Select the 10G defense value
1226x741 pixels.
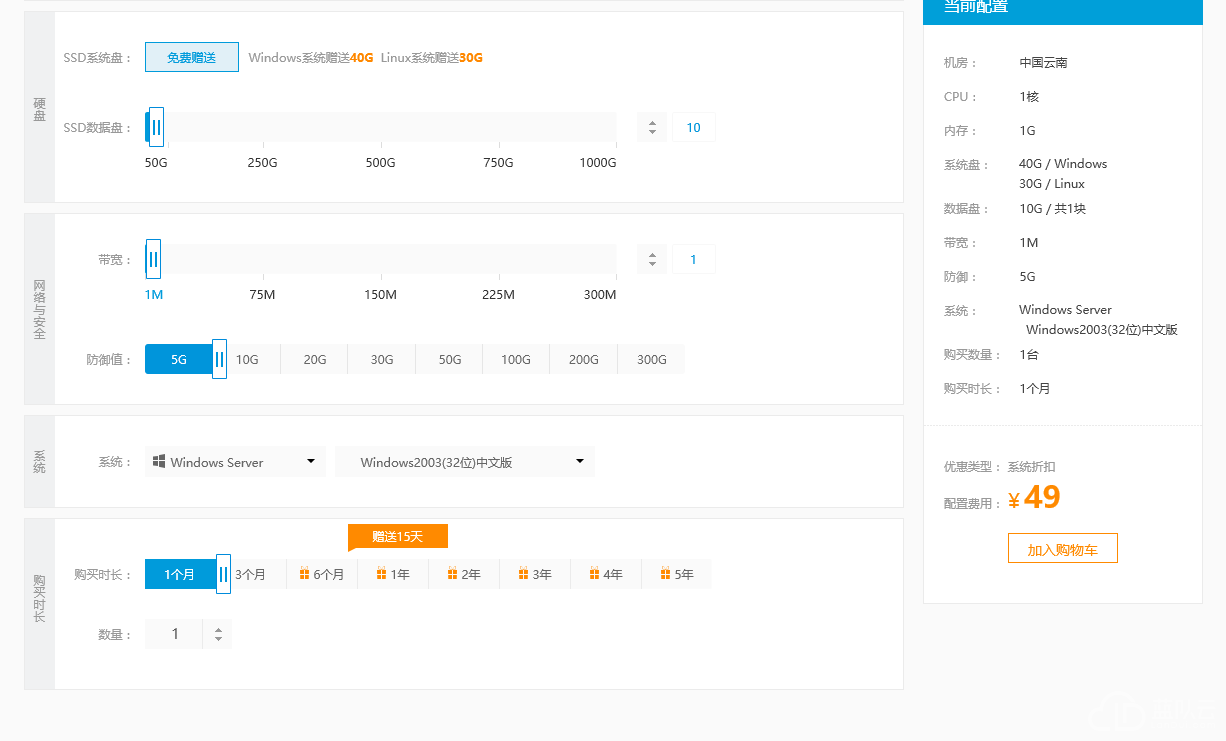(x=247, y=359)
